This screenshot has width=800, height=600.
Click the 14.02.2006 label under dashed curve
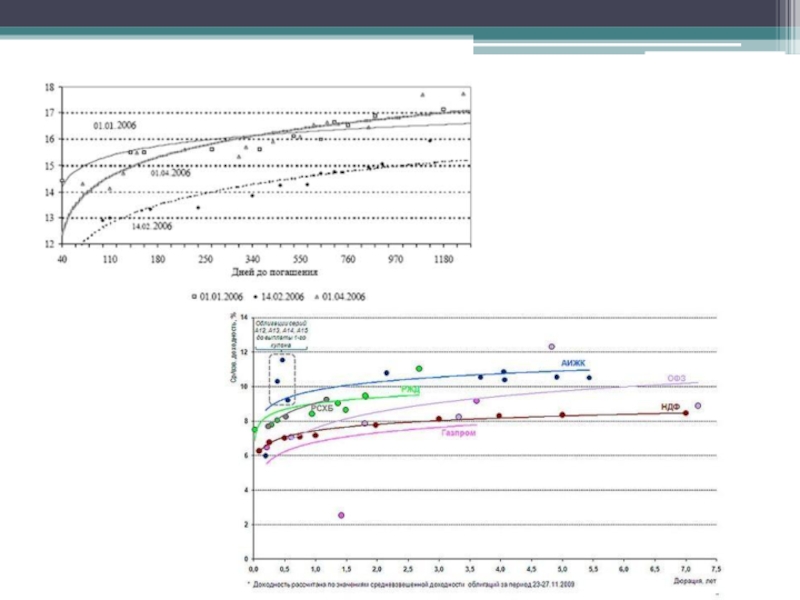click(x=152, y=227)
